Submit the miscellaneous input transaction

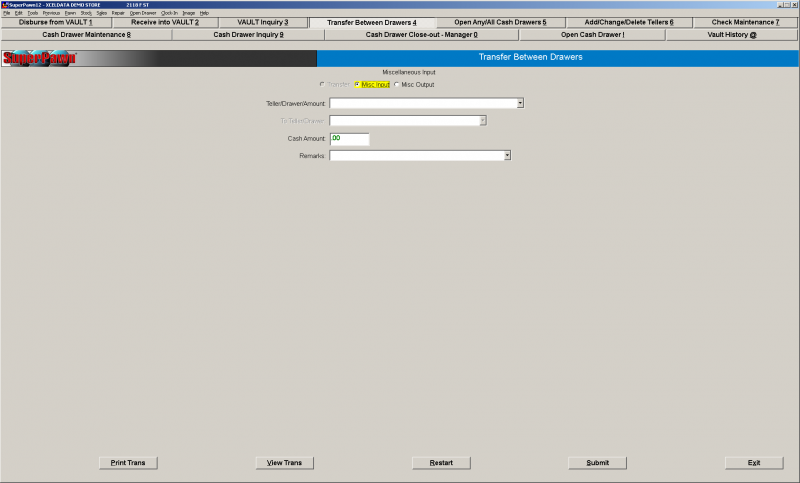tap(597, 463)
